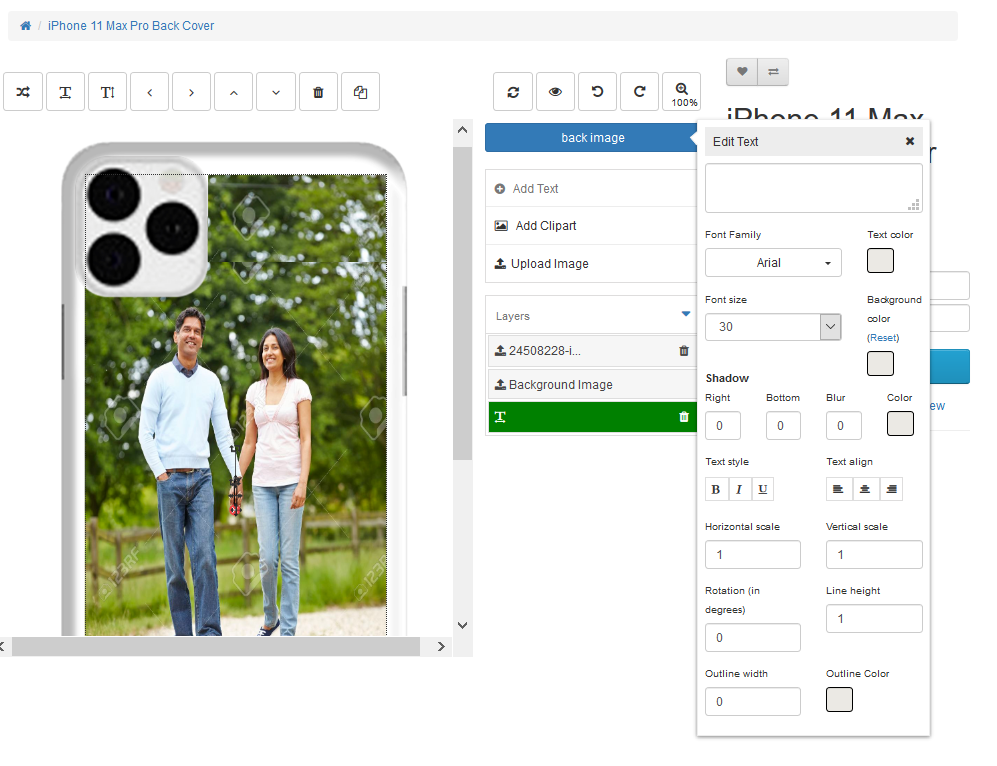The height and width of the screenshot is (766, 997).
Task: Delete the 24508228 image layer
Action: coord(684,351)
